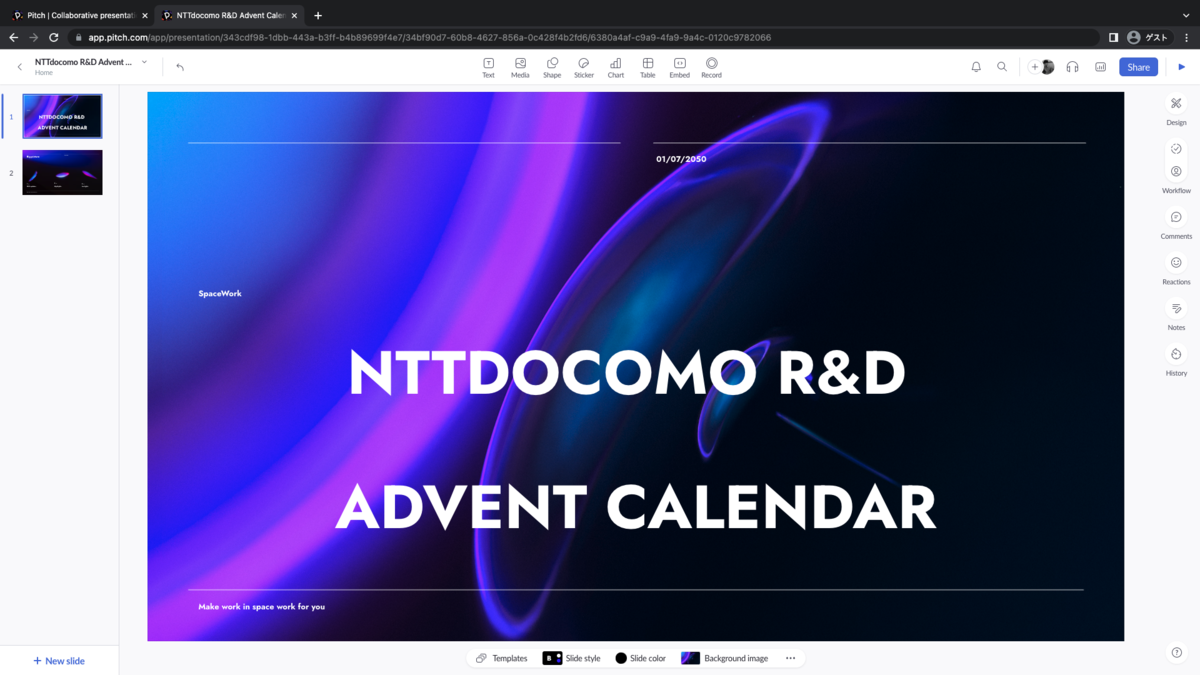Click the Home breadcrumb link
This screenshot has width=1200, height=675.
(x=44, y=73)
